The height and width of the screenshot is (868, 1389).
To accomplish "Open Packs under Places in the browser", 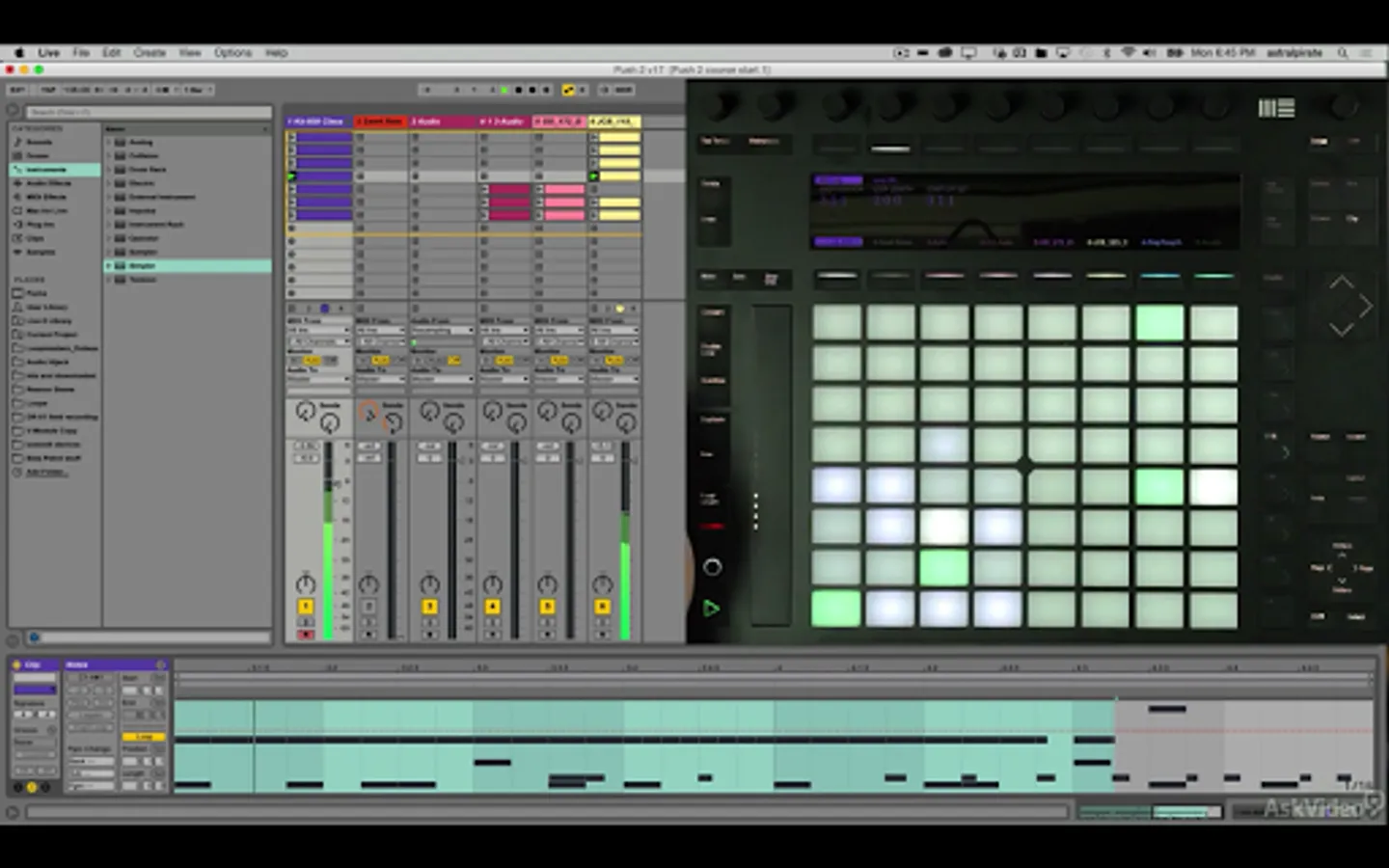I will click(37, 293).
